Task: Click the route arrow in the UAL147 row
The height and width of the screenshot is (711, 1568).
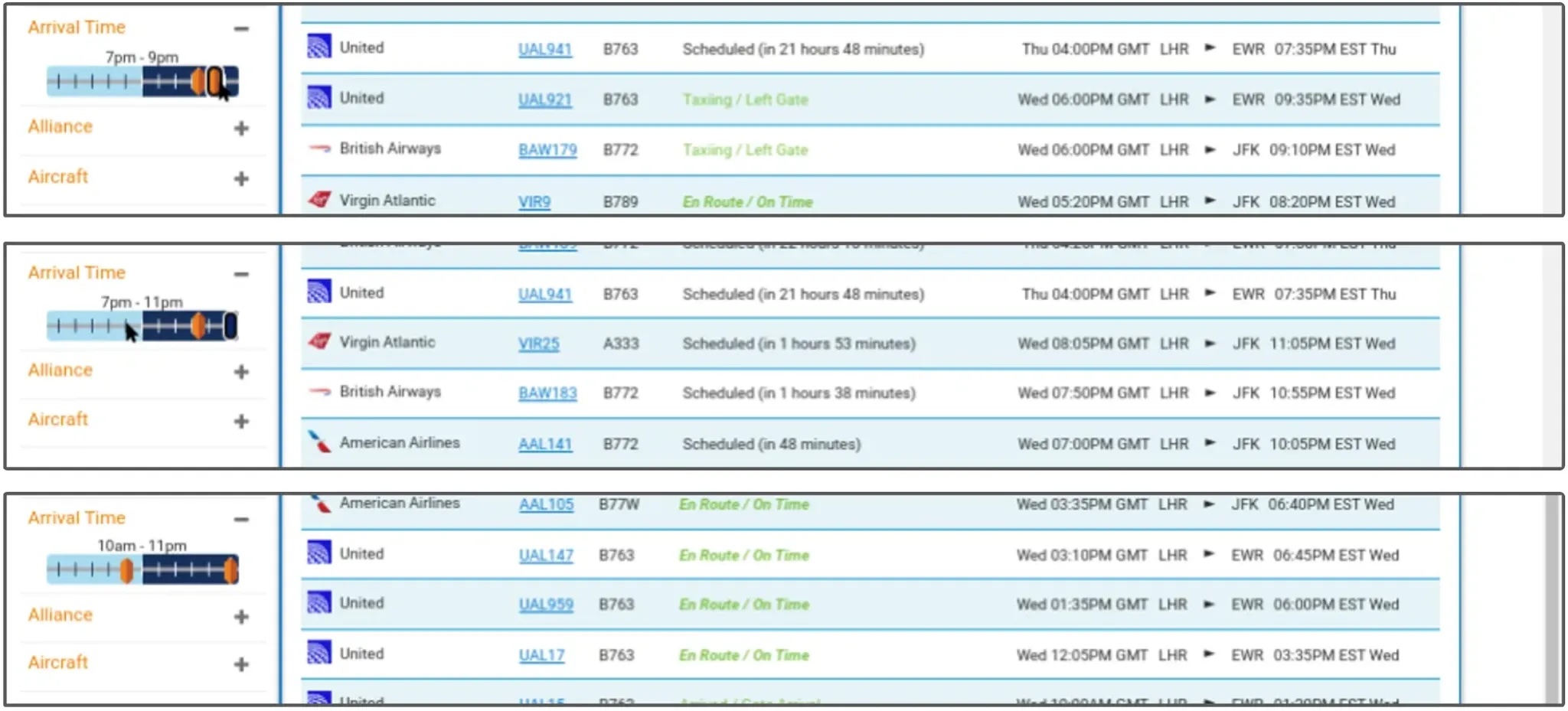Action: tap(1209, 554)
